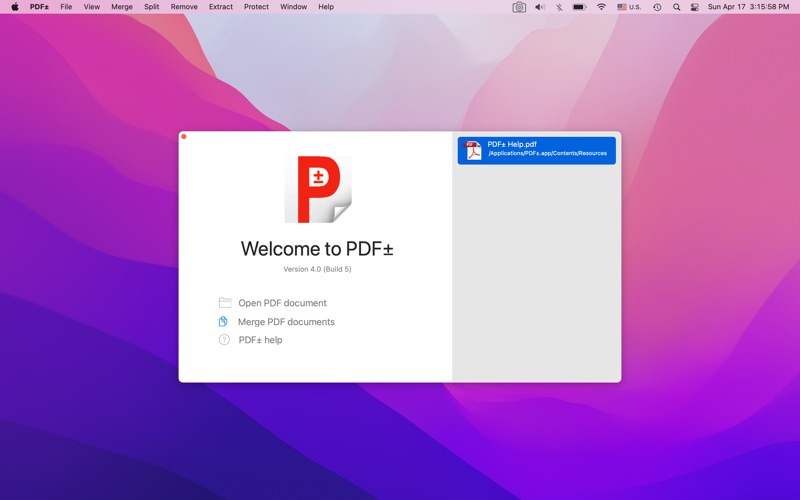This screenshot has width=800, height=500.
Task: Click the Version 4.0 (Build 5) text
Action: 317,269
